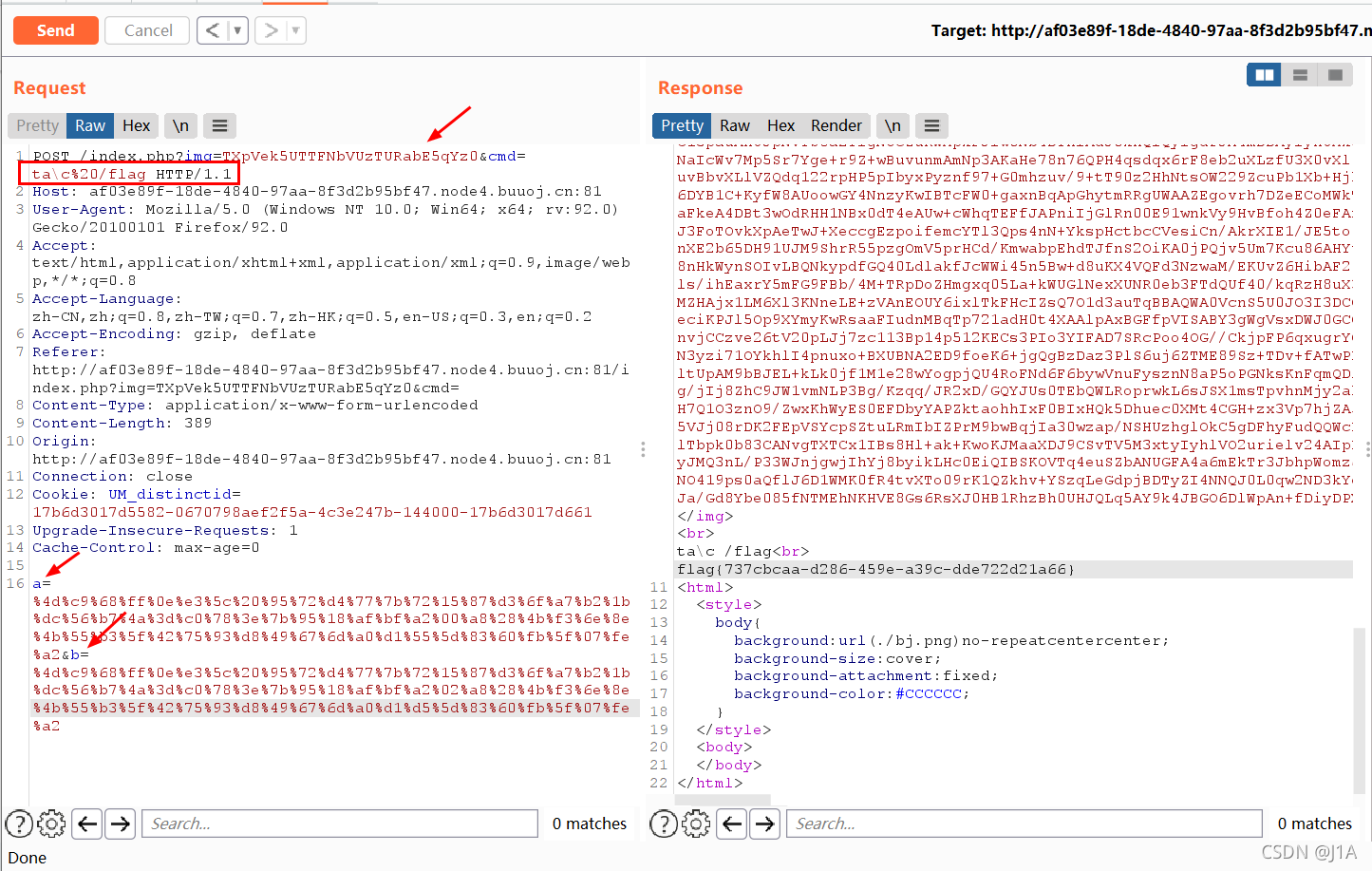The width and height of the screenshot is (1372, 871).
Task: Open the forward history dropdown arrow
Action: [x=295, y=30]
